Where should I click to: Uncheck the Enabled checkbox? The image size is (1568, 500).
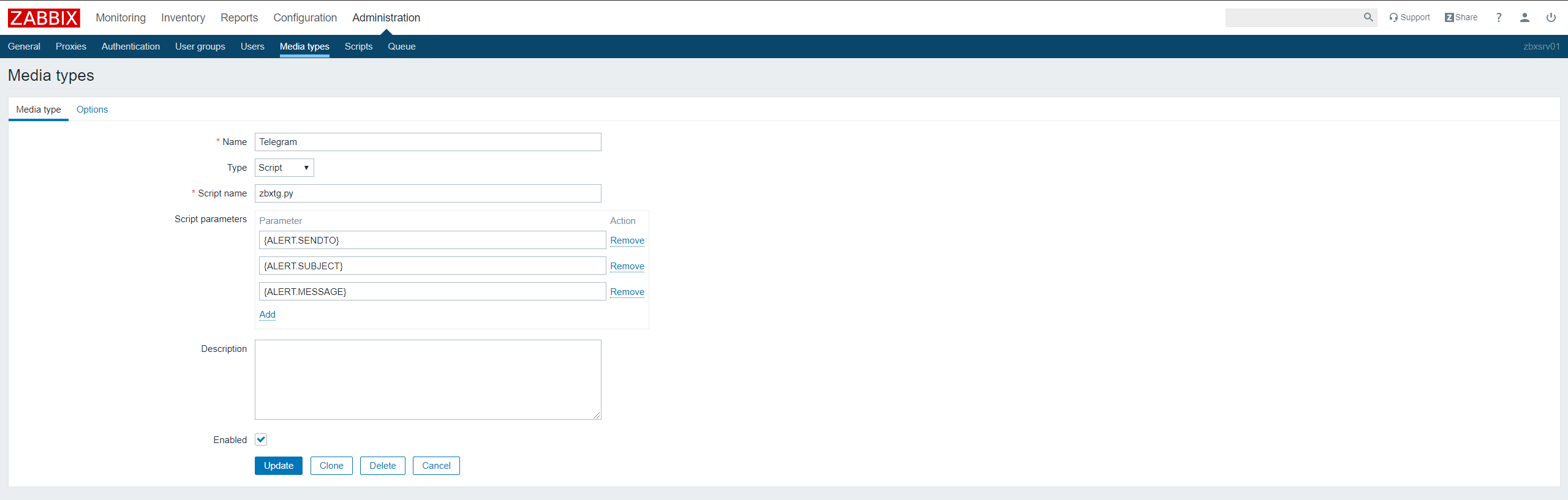tap(261, 439)
